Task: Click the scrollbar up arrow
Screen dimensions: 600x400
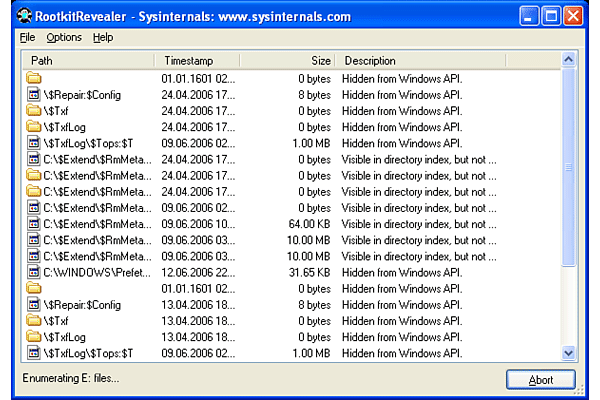Action: [569, 59]
